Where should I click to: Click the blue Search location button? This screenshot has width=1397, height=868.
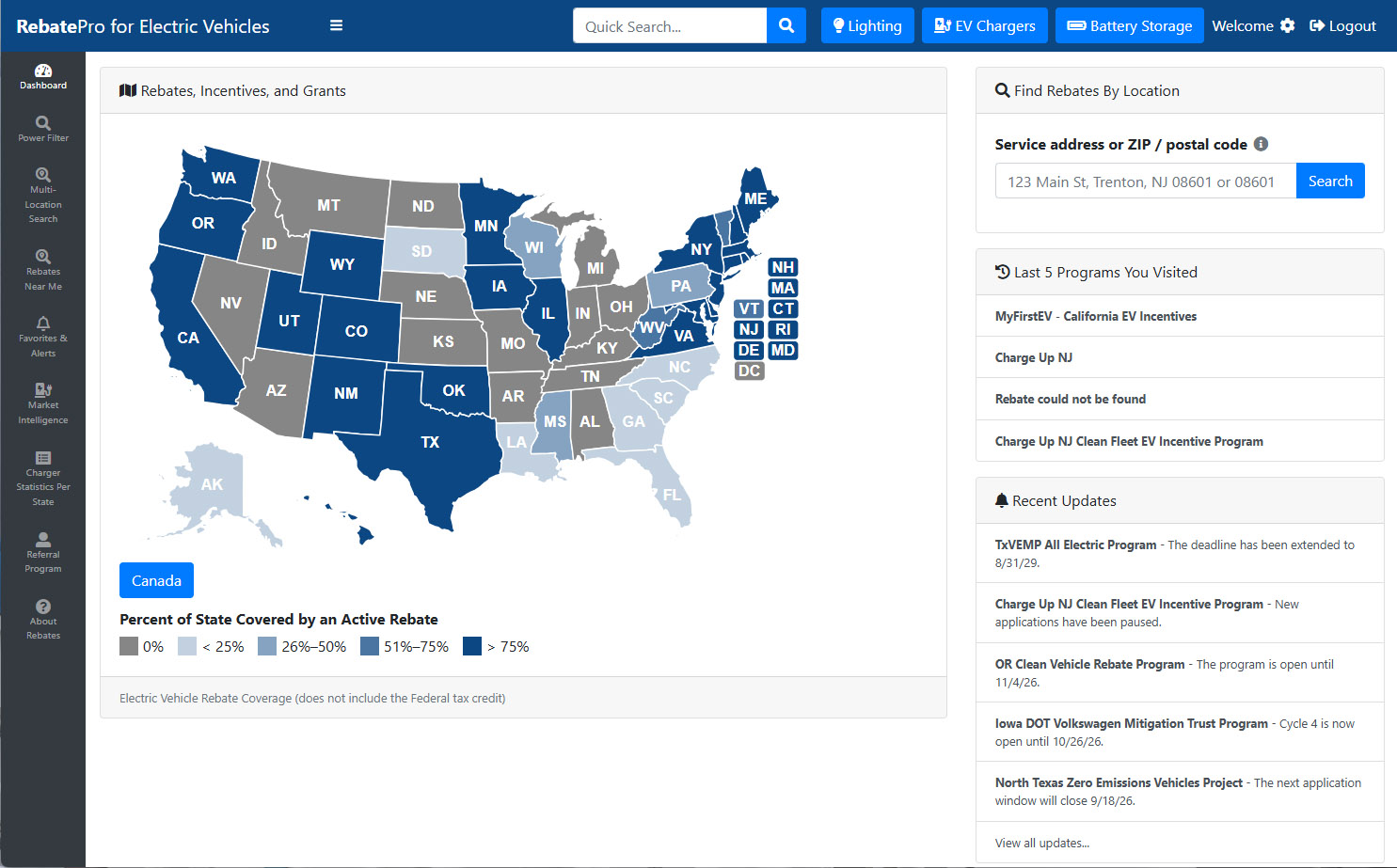tap(1330, 181)
